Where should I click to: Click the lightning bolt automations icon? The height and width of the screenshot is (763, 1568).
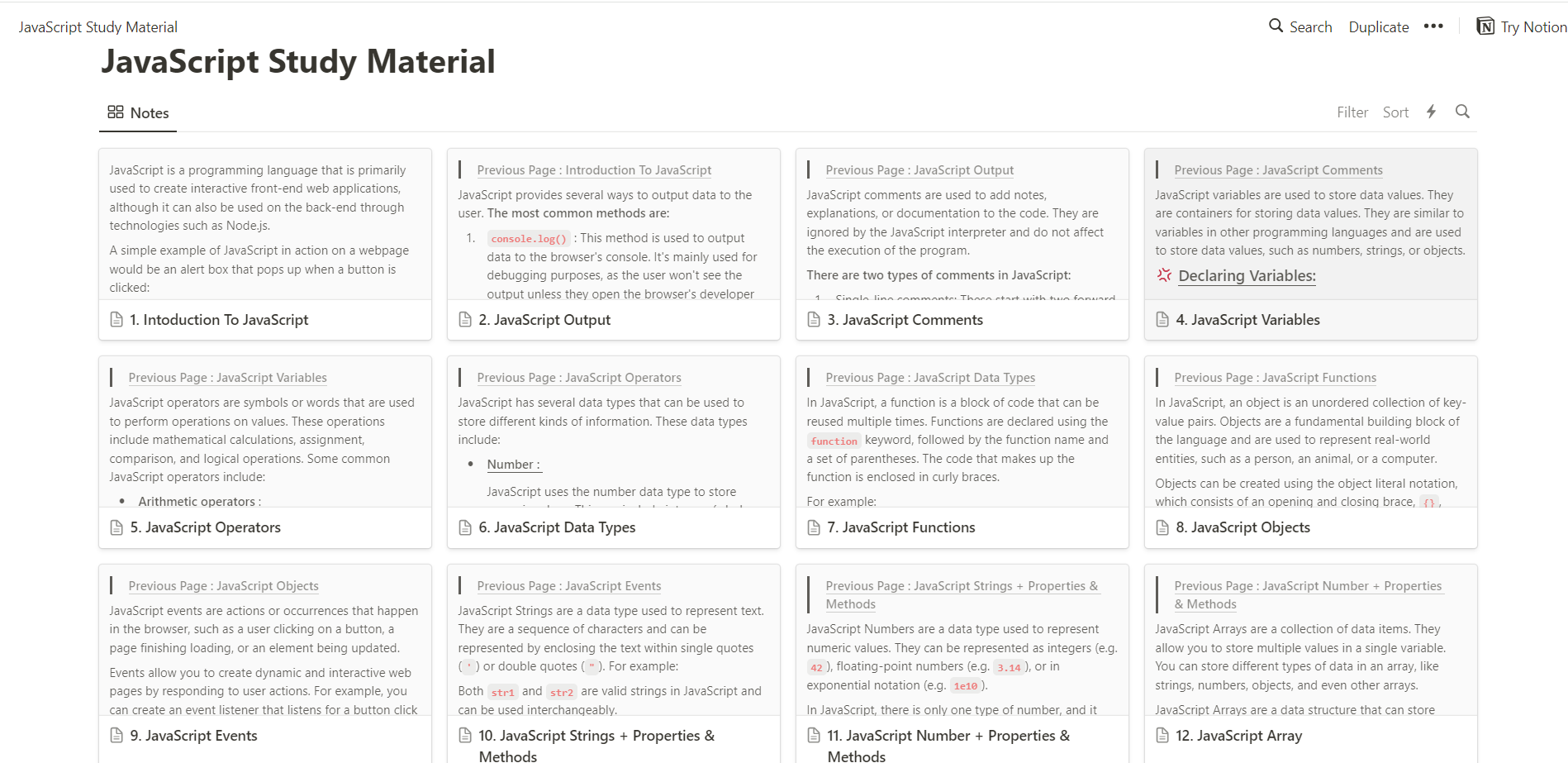(1431, 112)
